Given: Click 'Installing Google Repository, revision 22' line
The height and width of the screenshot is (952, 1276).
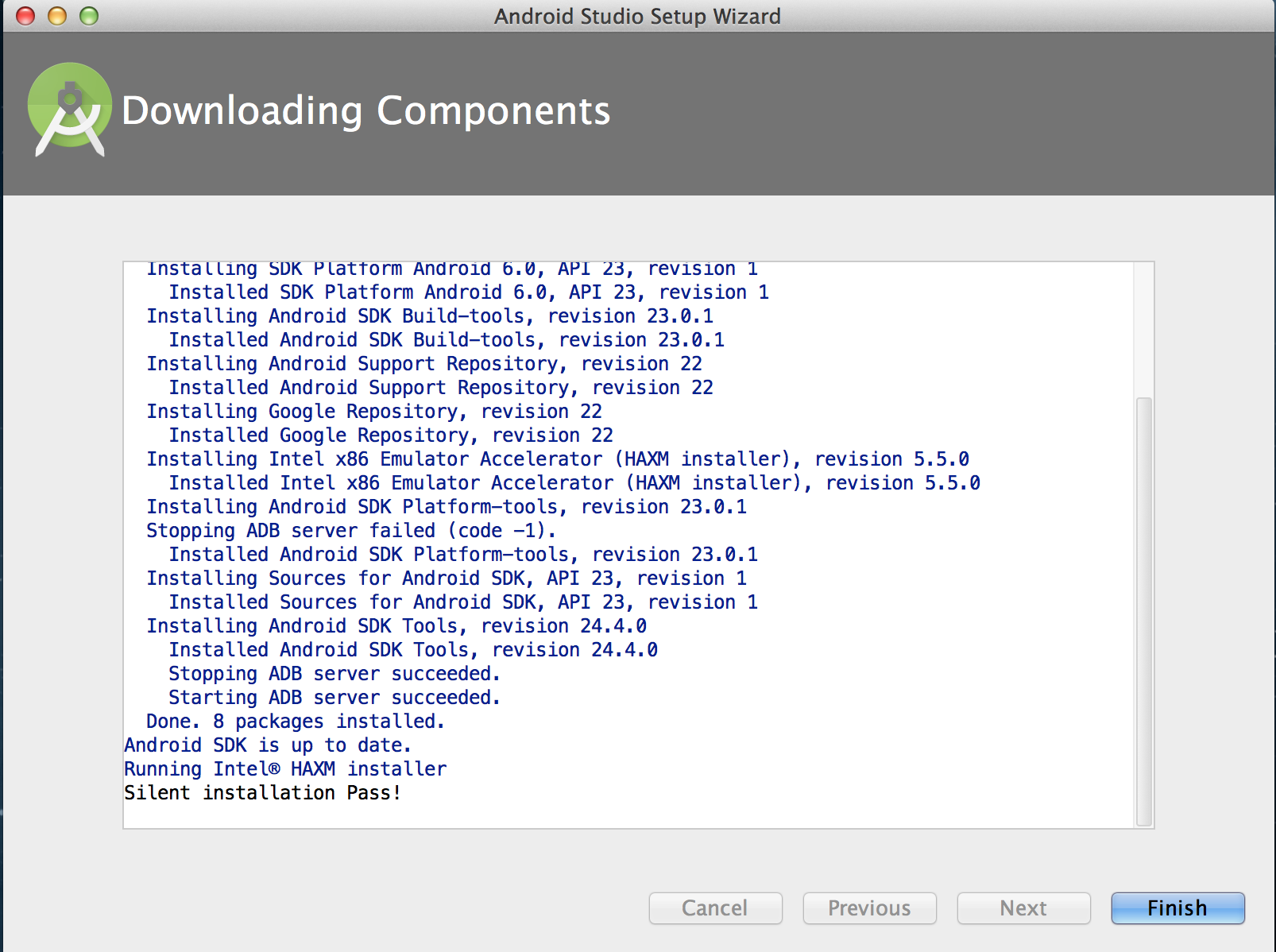Looking at the screenshot, I should [x=374, y=412].
